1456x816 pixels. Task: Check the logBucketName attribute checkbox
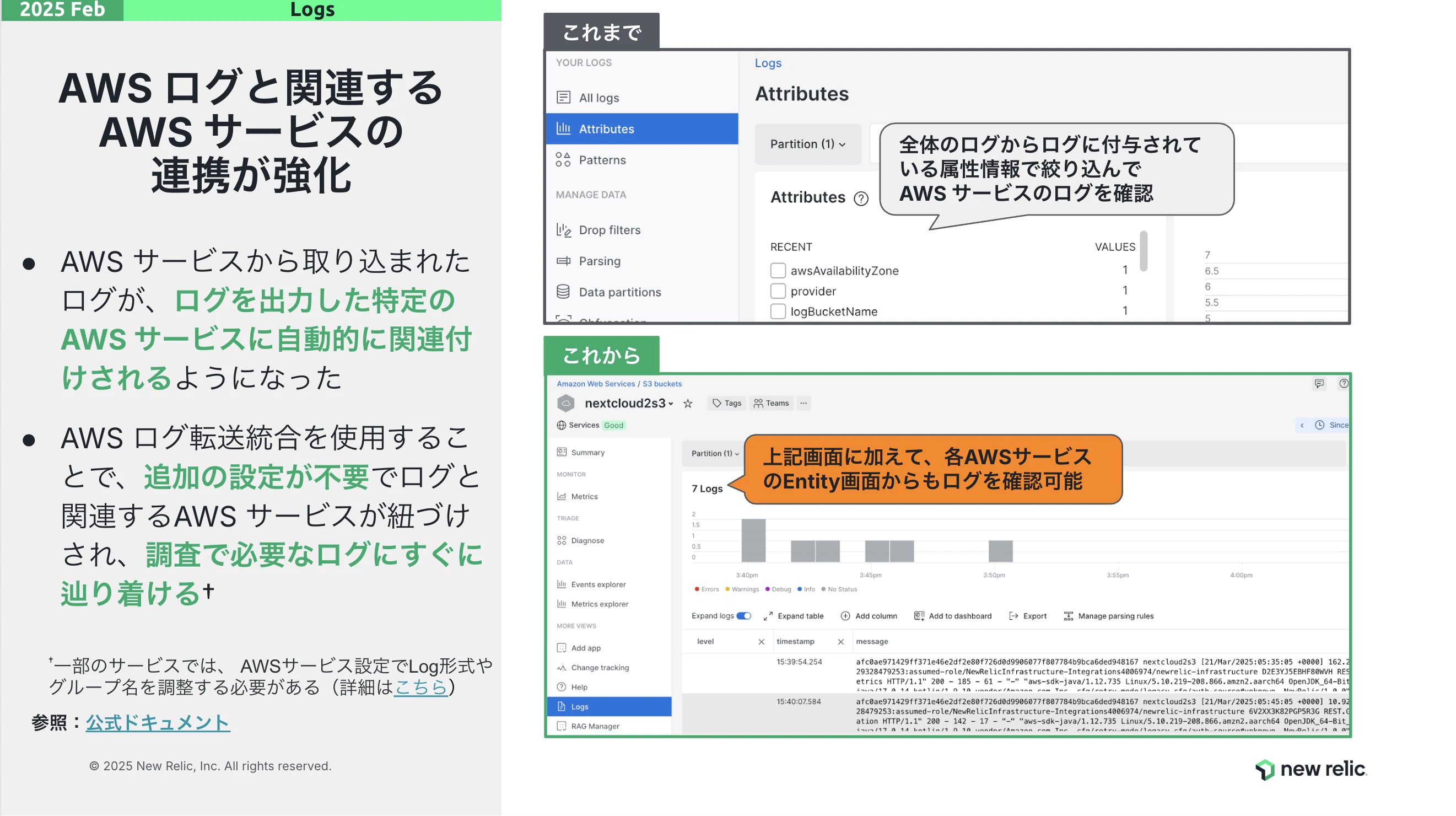pyautogui.click(x=778, y=311)
